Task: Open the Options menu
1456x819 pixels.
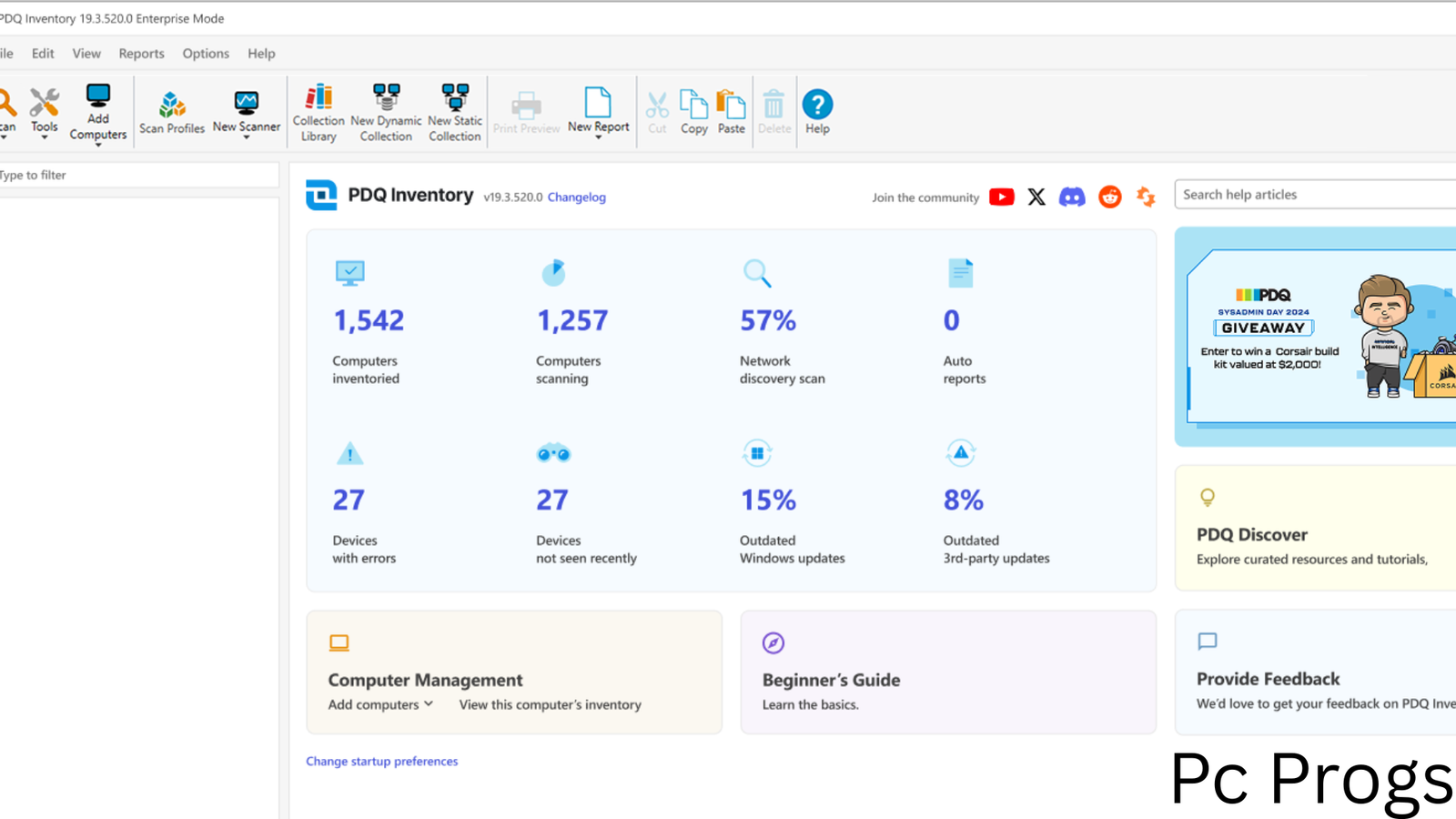Action: [x=206, y=54]
